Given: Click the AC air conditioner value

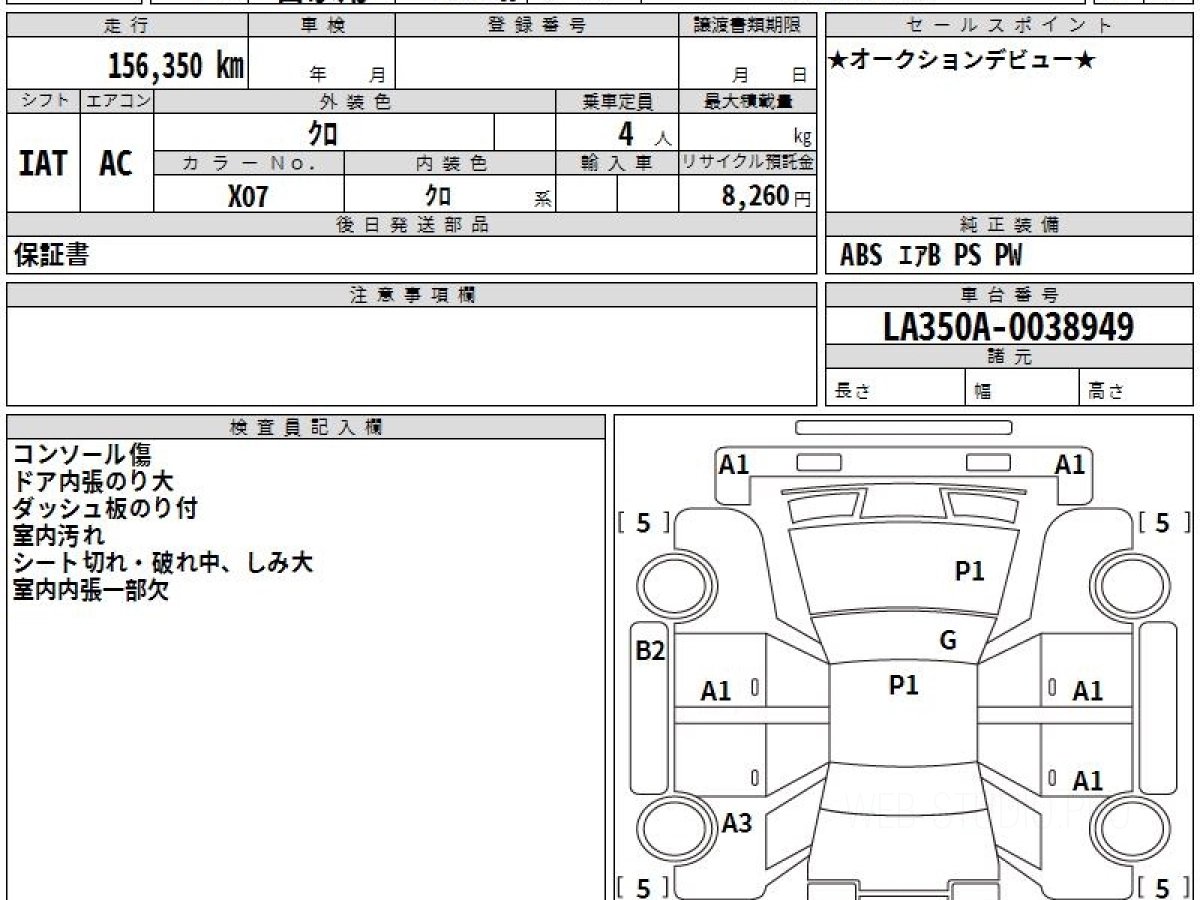Looking at the screenshot, I should (116, 162).
